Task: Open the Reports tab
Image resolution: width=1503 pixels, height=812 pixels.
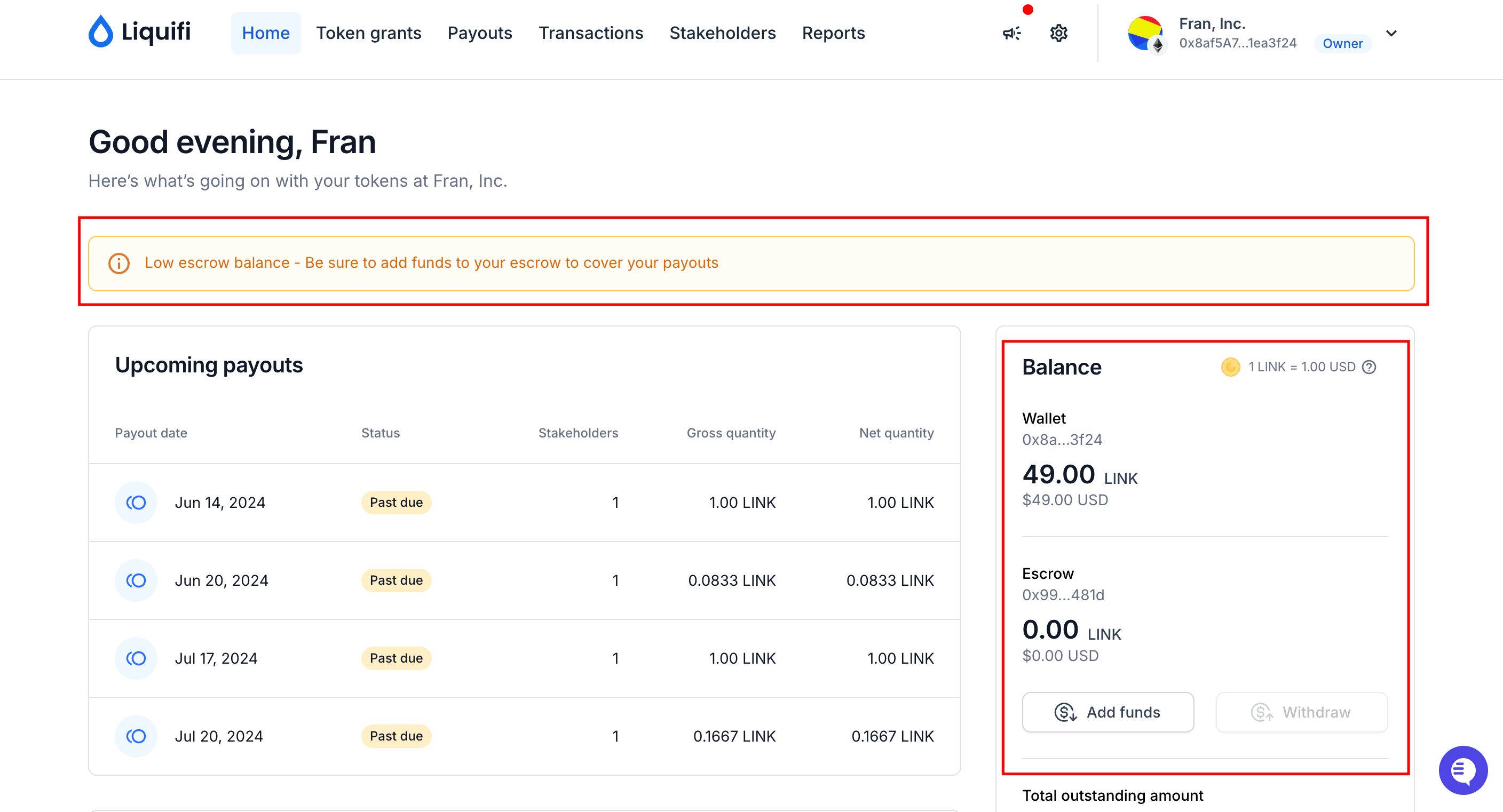Action: click(x=833, y=33)
